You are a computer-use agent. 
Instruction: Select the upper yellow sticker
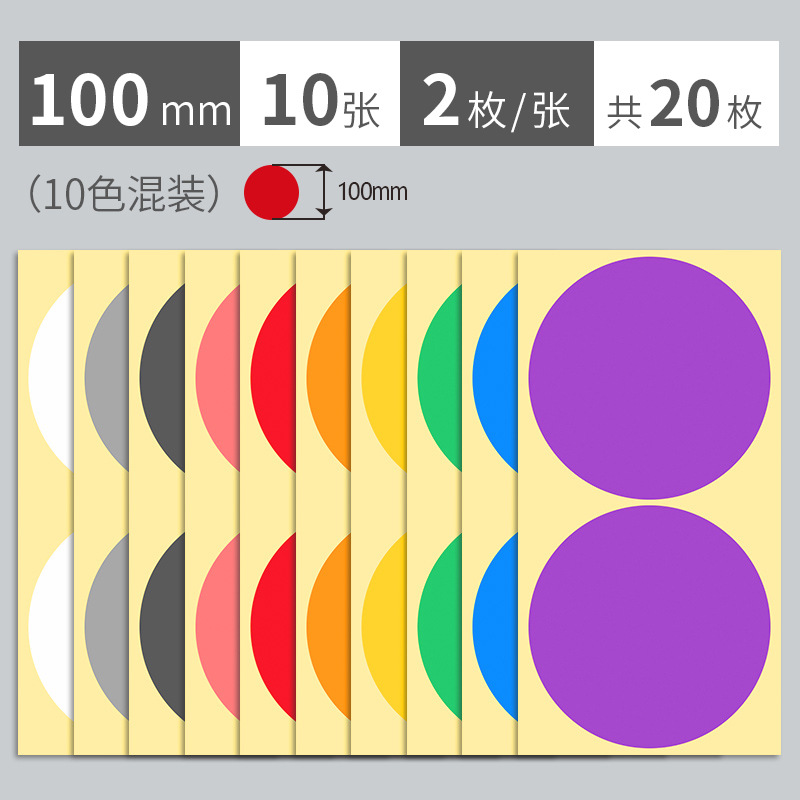pos(385,379)
